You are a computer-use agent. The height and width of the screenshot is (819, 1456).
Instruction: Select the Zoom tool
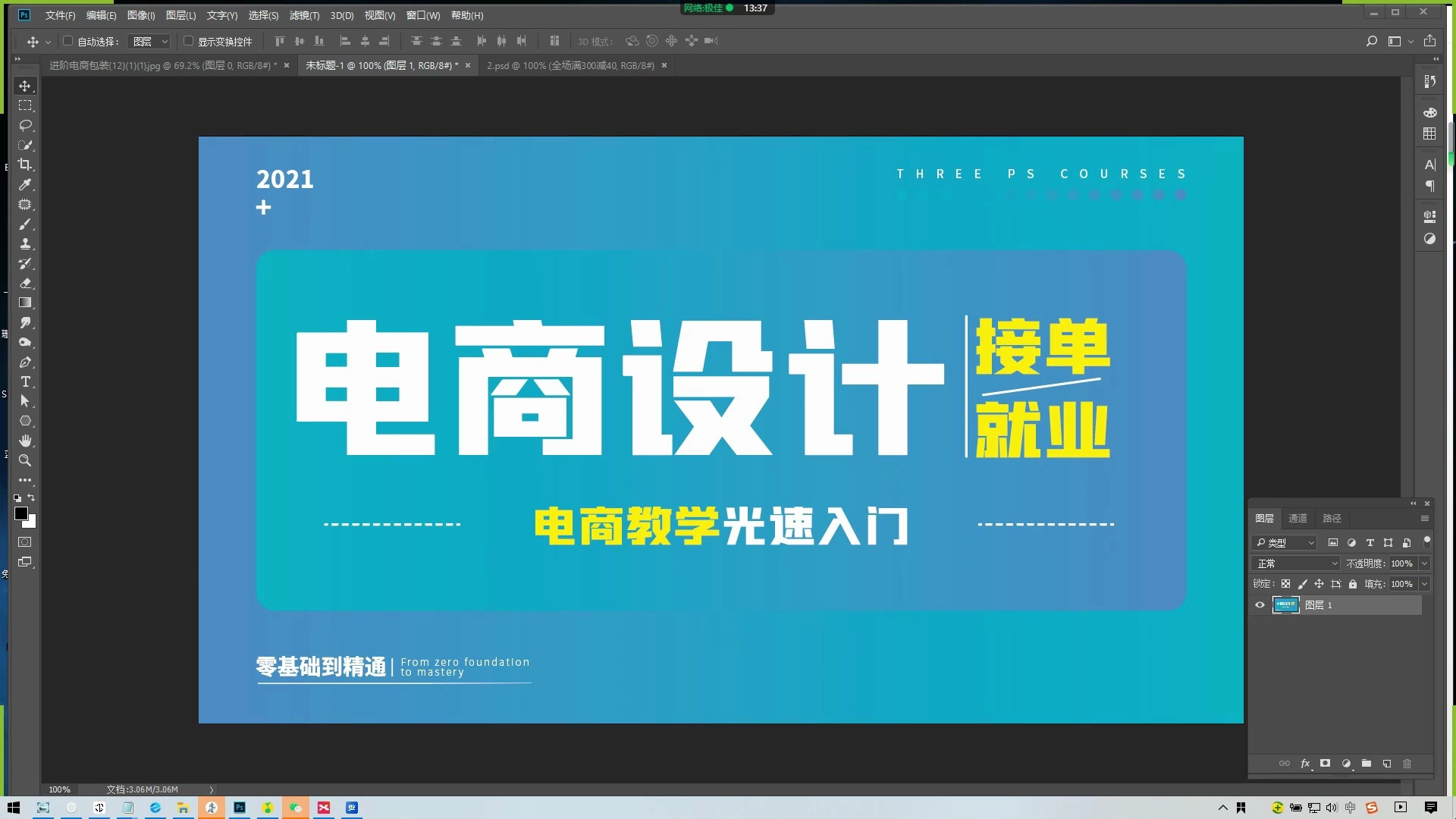pyautogui.click(x=25, y=460)
